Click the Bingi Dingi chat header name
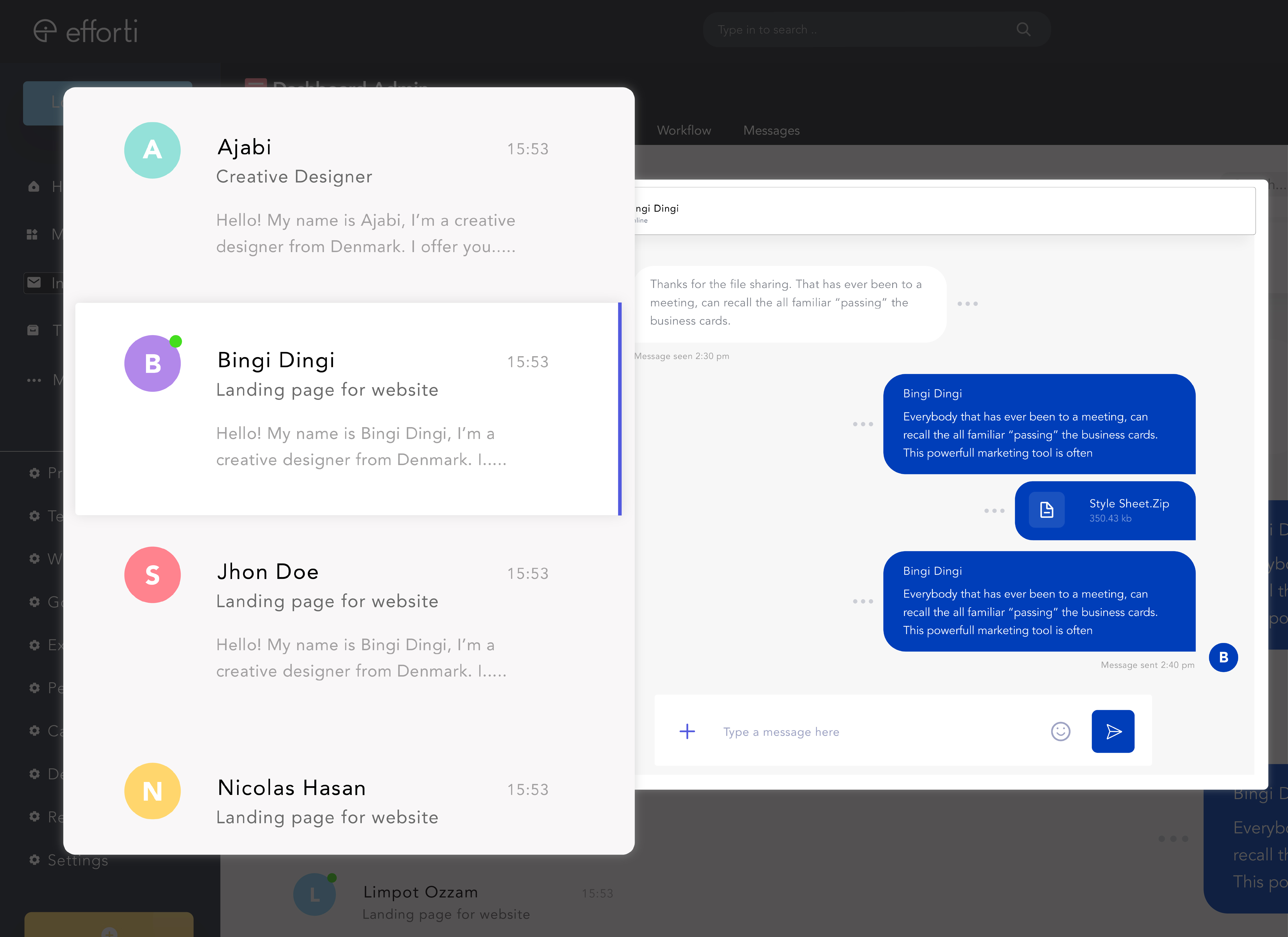Screen dimensions: 1288x937 coord(657,209)
